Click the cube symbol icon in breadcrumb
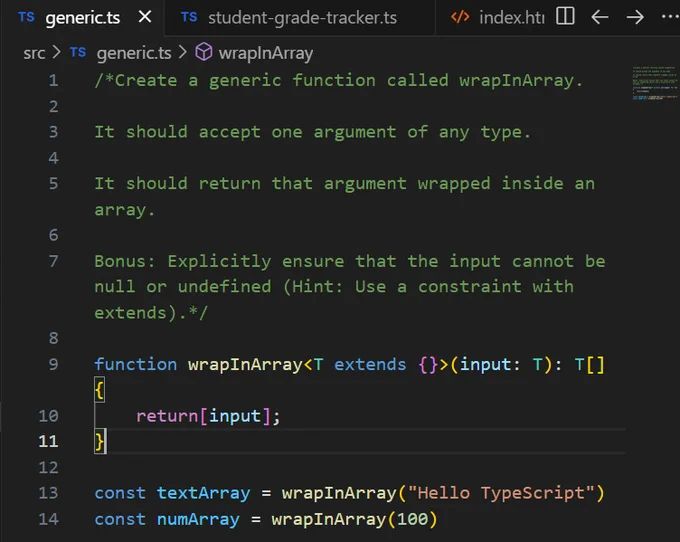This screenshot has height=542, width=680. pyautogui.click(x=204, y=52)
